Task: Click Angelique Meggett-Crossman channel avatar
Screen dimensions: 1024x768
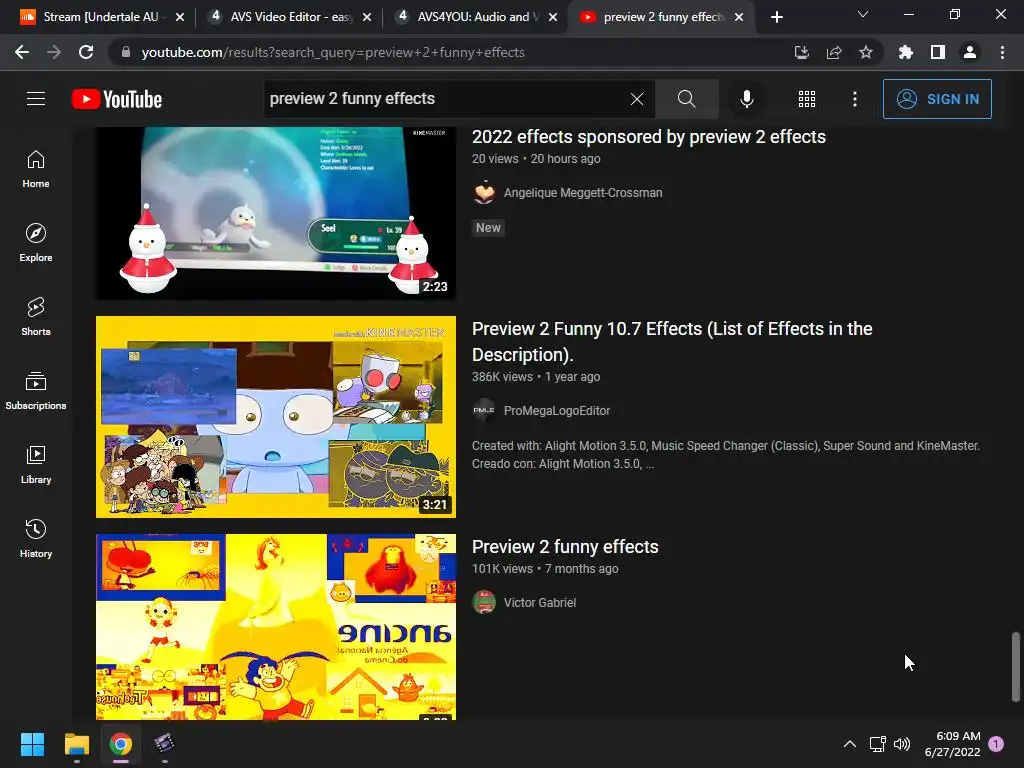Action: pyautogui.click(x=484, y=193)
